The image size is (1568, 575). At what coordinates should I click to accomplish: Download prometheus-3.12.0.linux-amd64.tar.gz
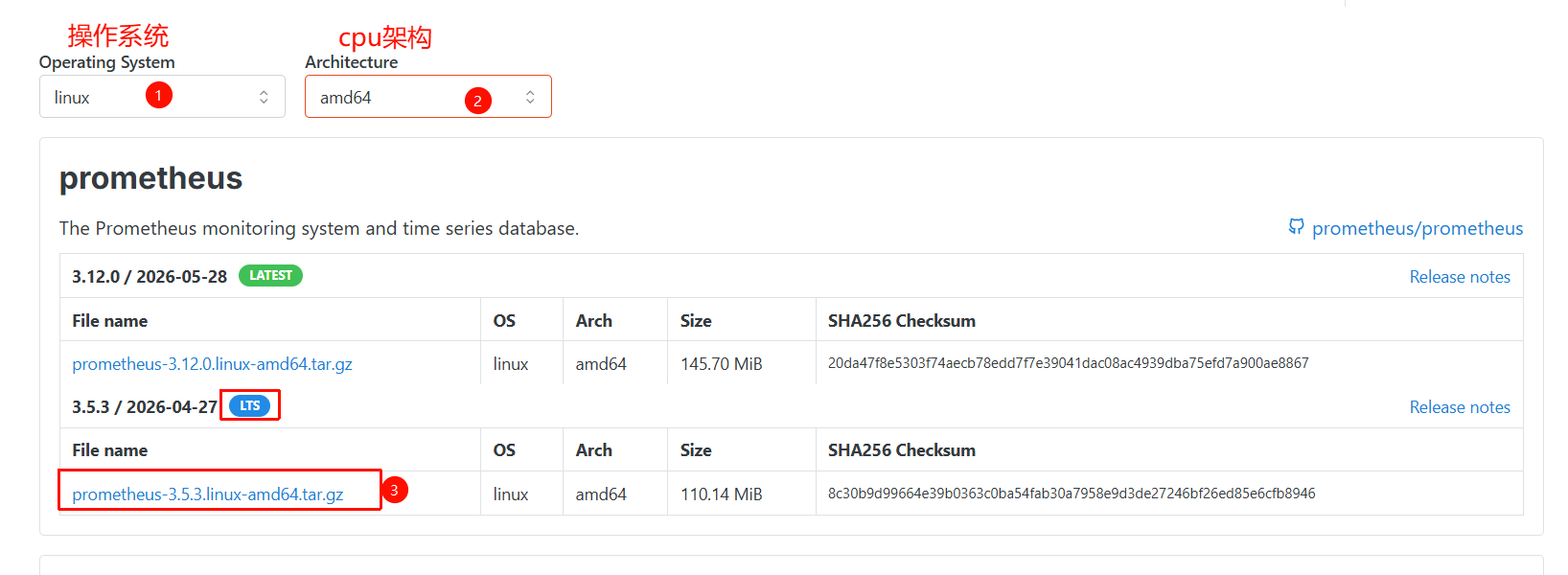click(x=213, y=364)
